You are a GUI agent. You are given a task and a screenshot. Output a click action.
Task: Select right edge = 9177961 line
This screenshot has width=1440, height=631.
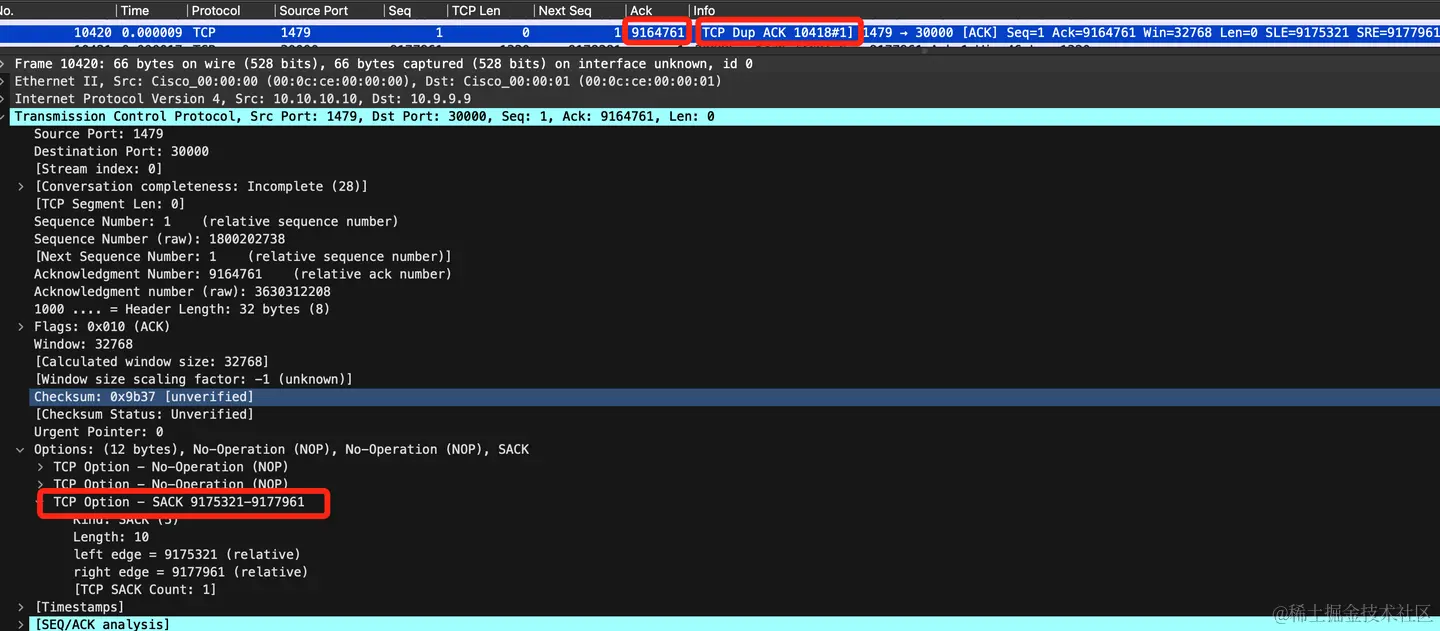(190, 572)
